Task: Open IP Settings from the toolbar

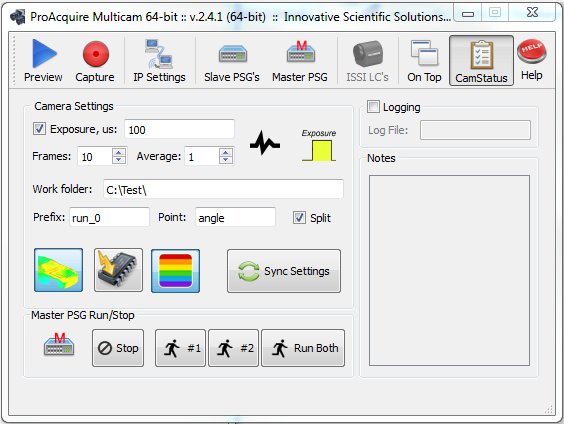Action: pos(159,60)
